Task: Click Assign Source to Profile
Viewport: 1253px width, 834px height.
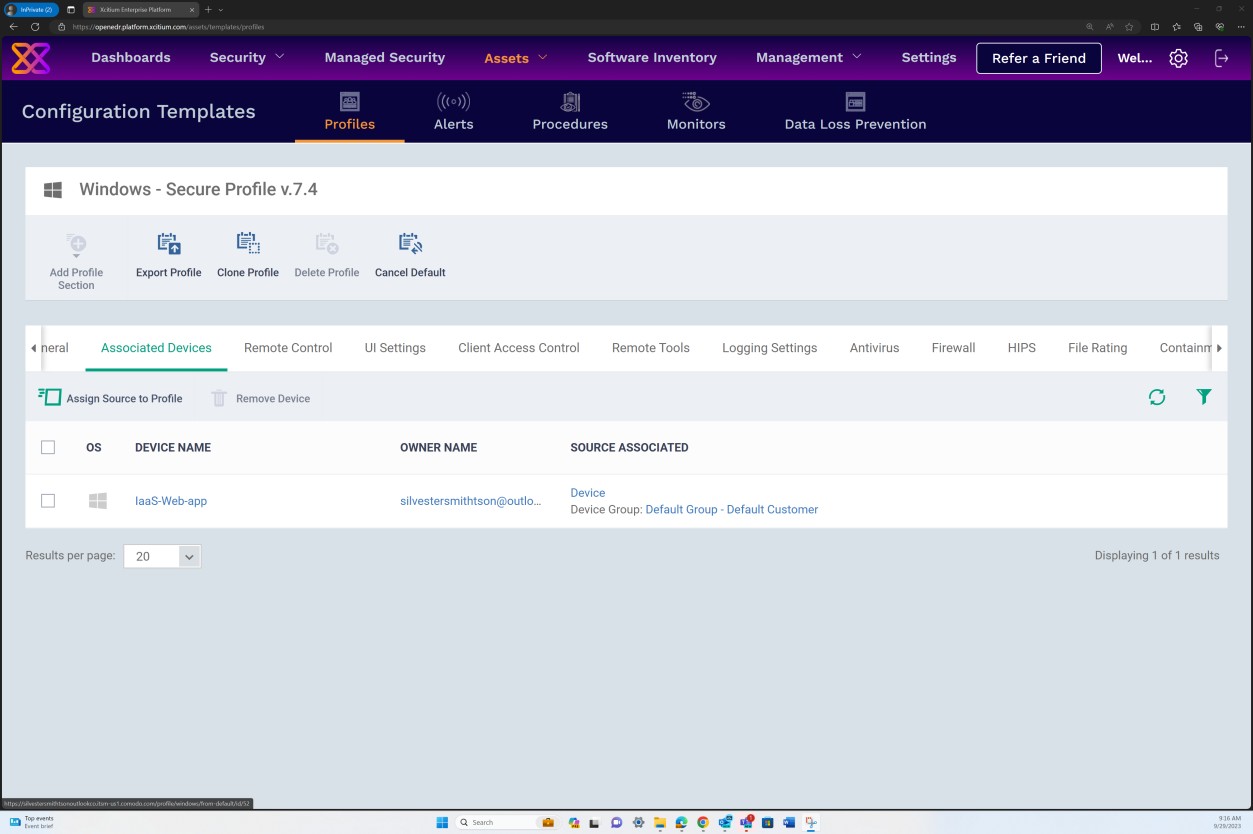Action: pos(111,397)
